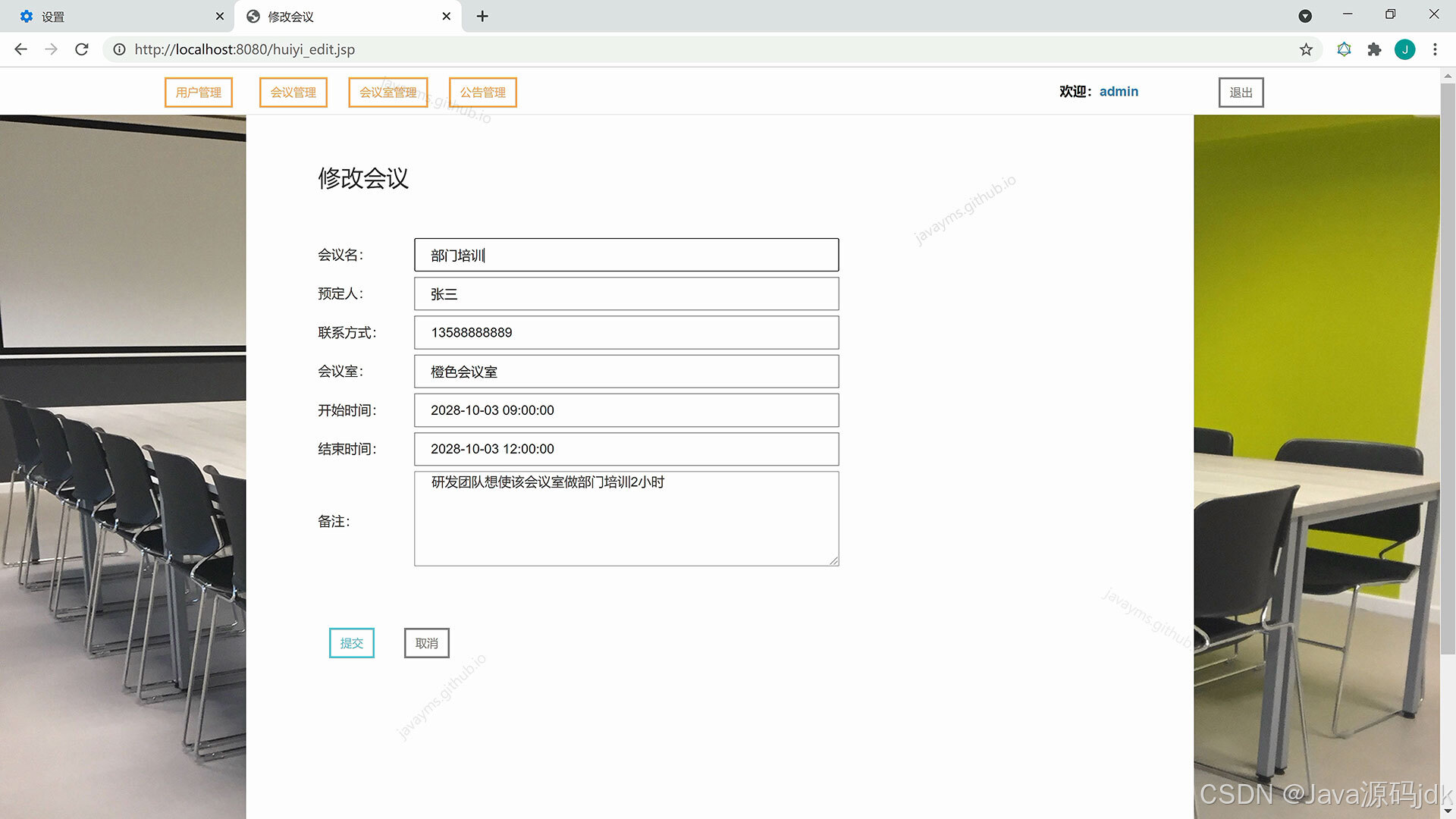Viewport: 1456px width, 819px height.
Task: Click the scrollbar down arrow
Action: tap(1448, 811)
